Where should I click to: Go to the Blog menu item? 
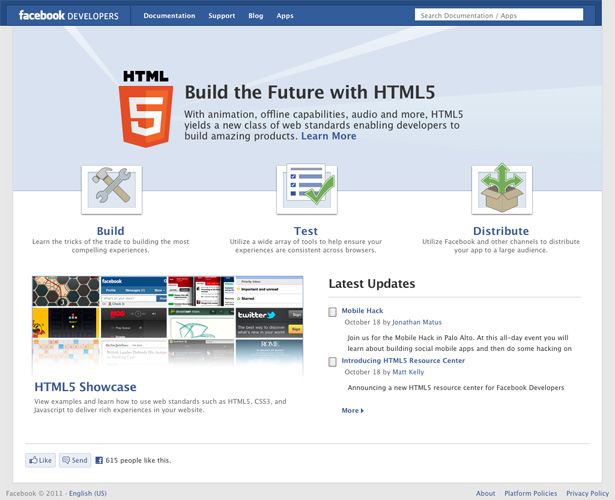click(255, 16)
